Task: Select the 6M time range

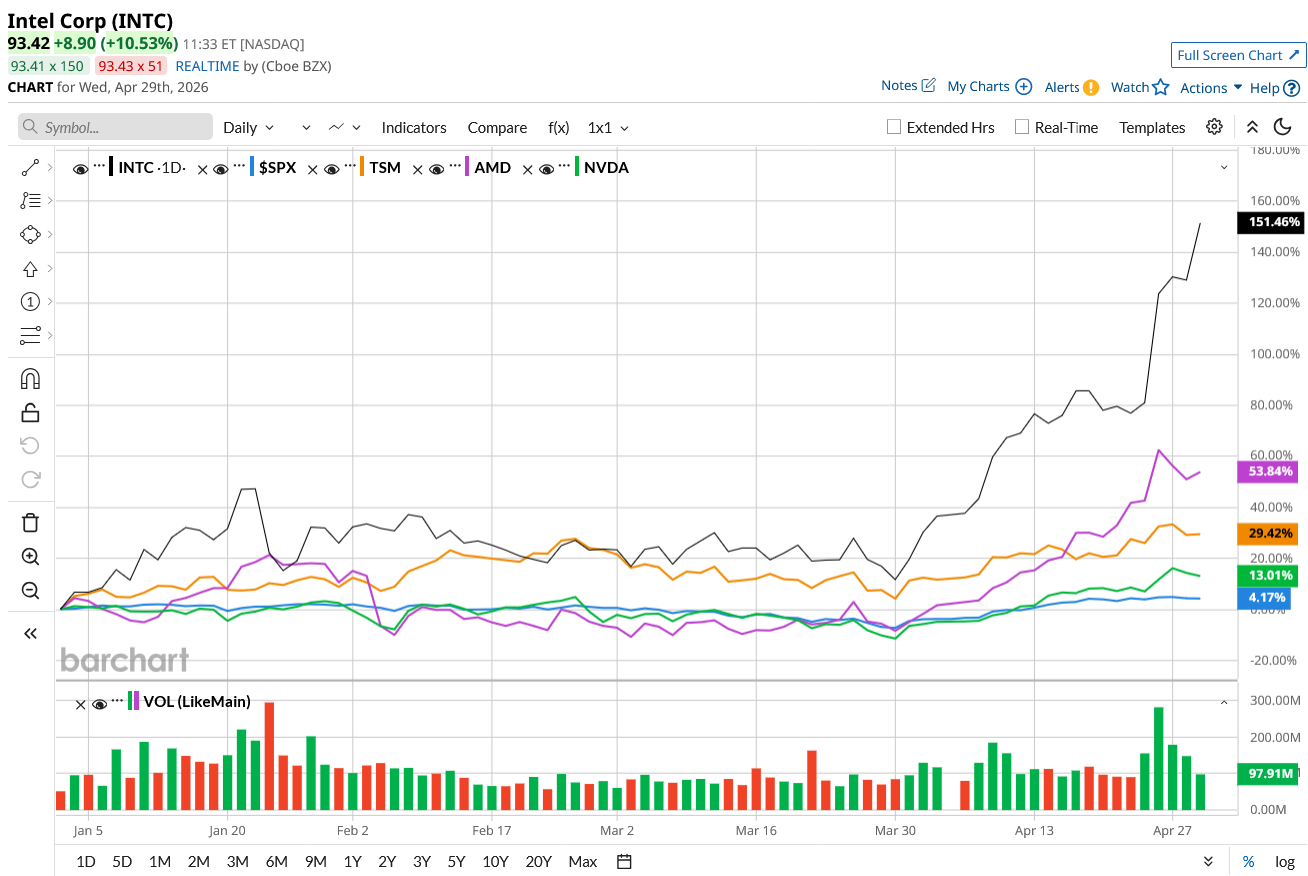Action: [x=277, y=862]
